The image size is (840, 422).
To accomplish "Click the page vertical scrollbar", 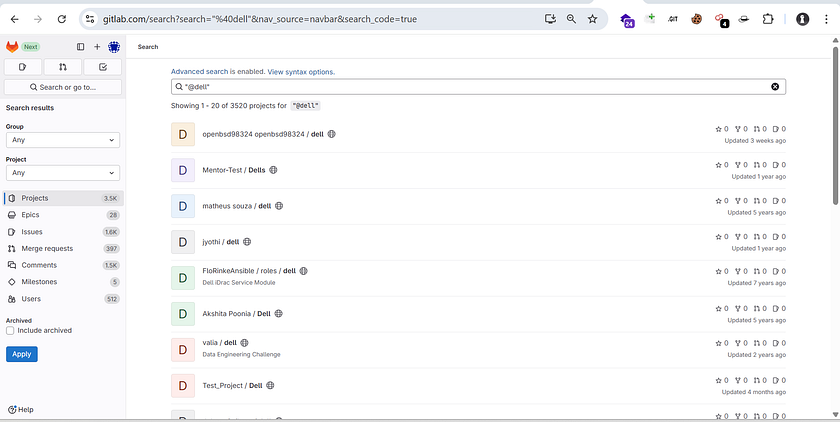I will pyautogui.click(x=835, y=125).
